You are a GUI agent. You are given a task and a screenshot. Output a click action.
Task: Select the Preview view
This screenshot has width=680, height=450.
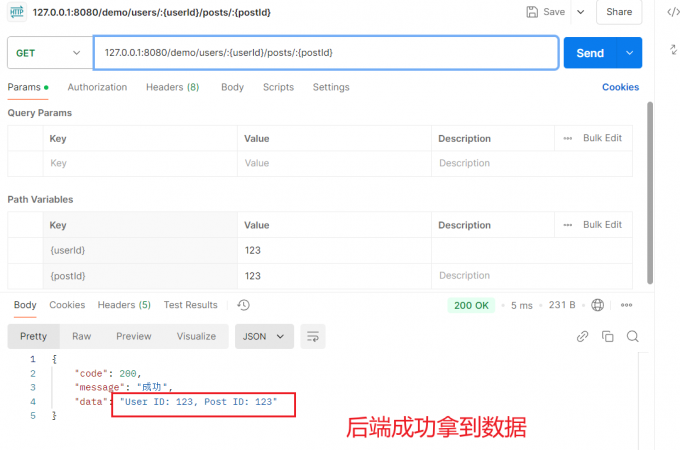click(134, 336)
